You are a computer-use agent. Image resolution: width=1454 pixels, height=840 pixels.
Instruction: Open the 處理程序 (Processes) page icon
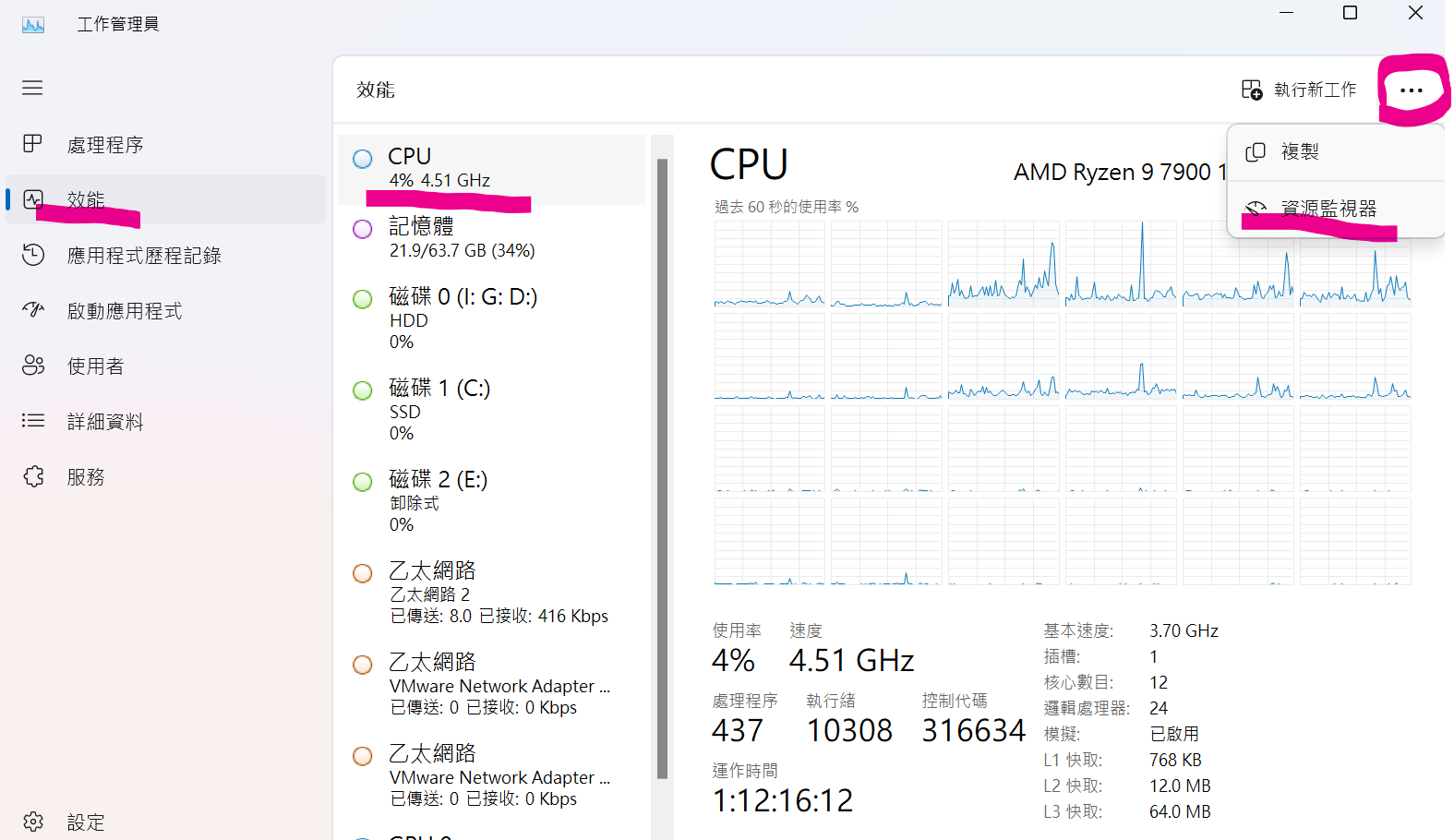[x=32, y=144]
